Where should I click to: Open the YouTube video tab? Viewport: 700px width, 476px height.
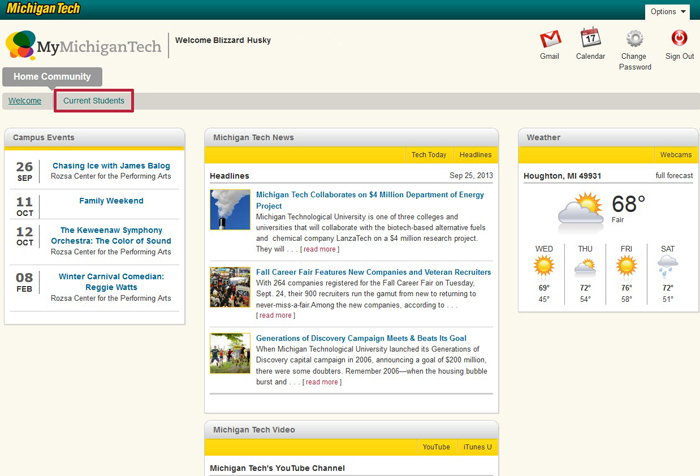(436, 447)
